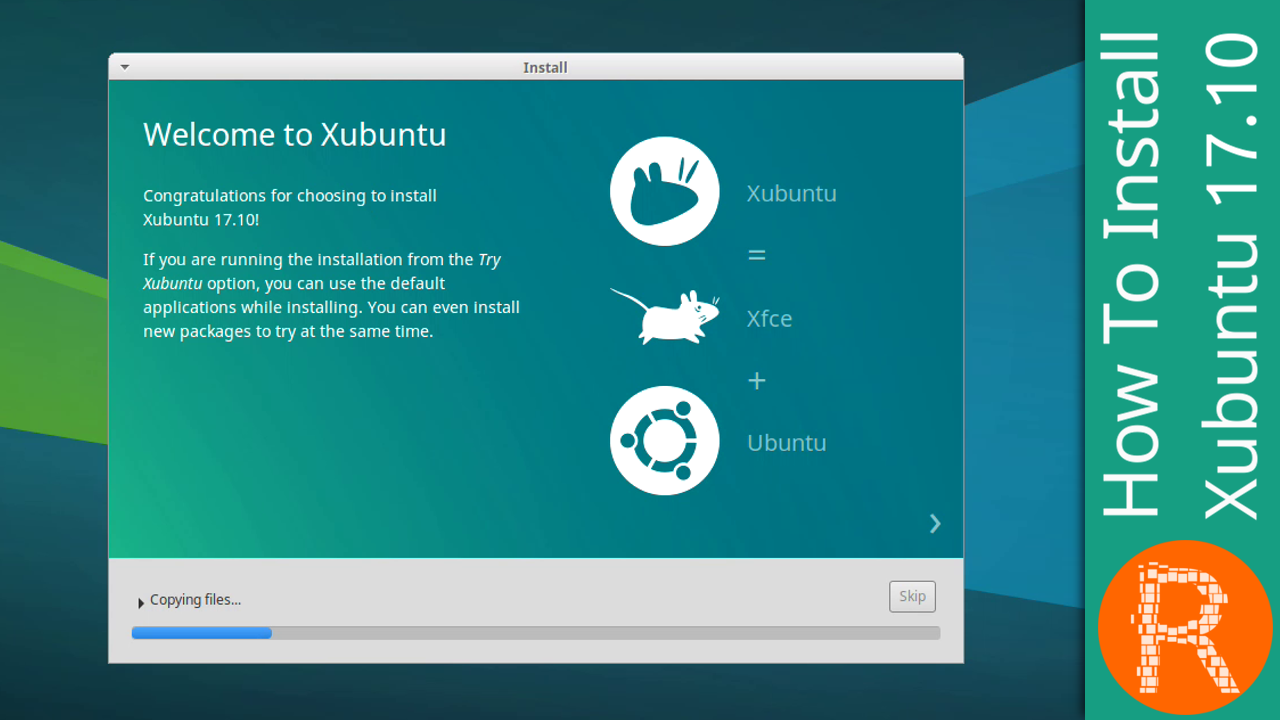1280x720 pixels.
Task: Click the Ubuntu circle-of-friends logo
Action: click(x=665, y=441)
